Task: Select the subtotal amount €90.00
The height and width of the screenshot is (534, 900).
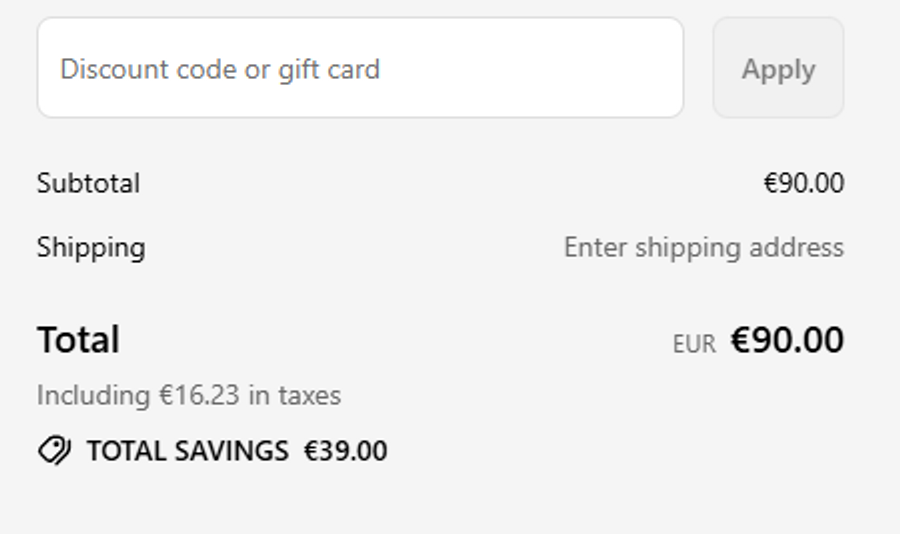Action: point(803,184)
